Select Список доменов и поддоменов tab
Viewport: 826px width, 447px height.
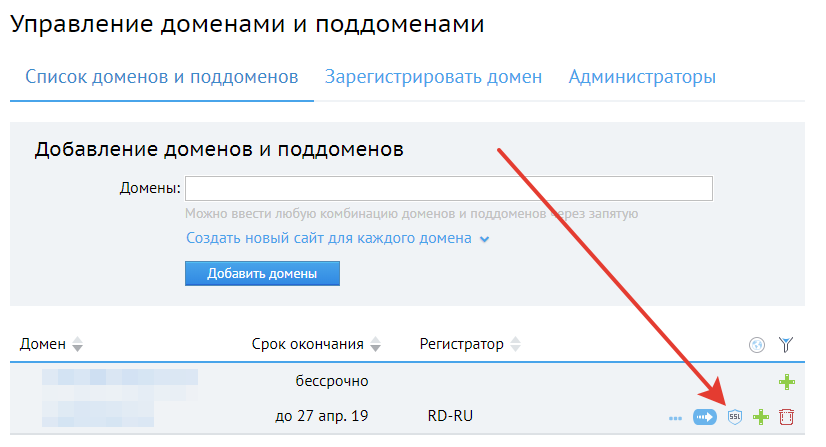pyautogui.click(x=161, y=77)
